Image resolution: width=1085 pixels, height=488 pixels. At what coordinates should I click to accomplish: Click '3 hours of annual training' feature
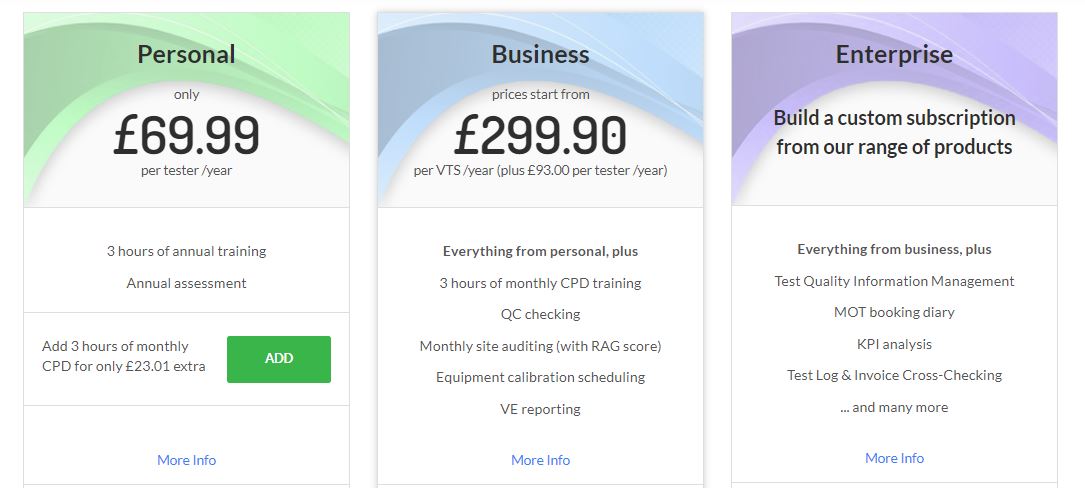[186, 251]
